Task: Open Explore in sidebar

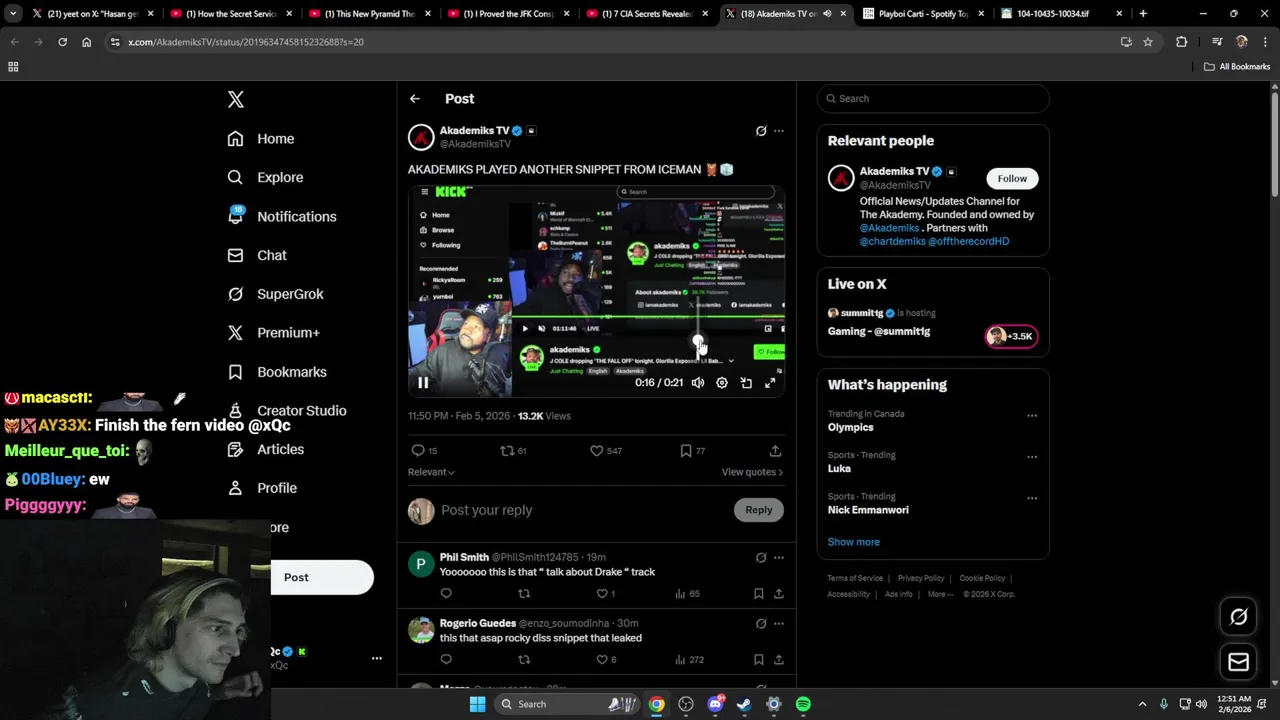Action: [x=265, y=177]
